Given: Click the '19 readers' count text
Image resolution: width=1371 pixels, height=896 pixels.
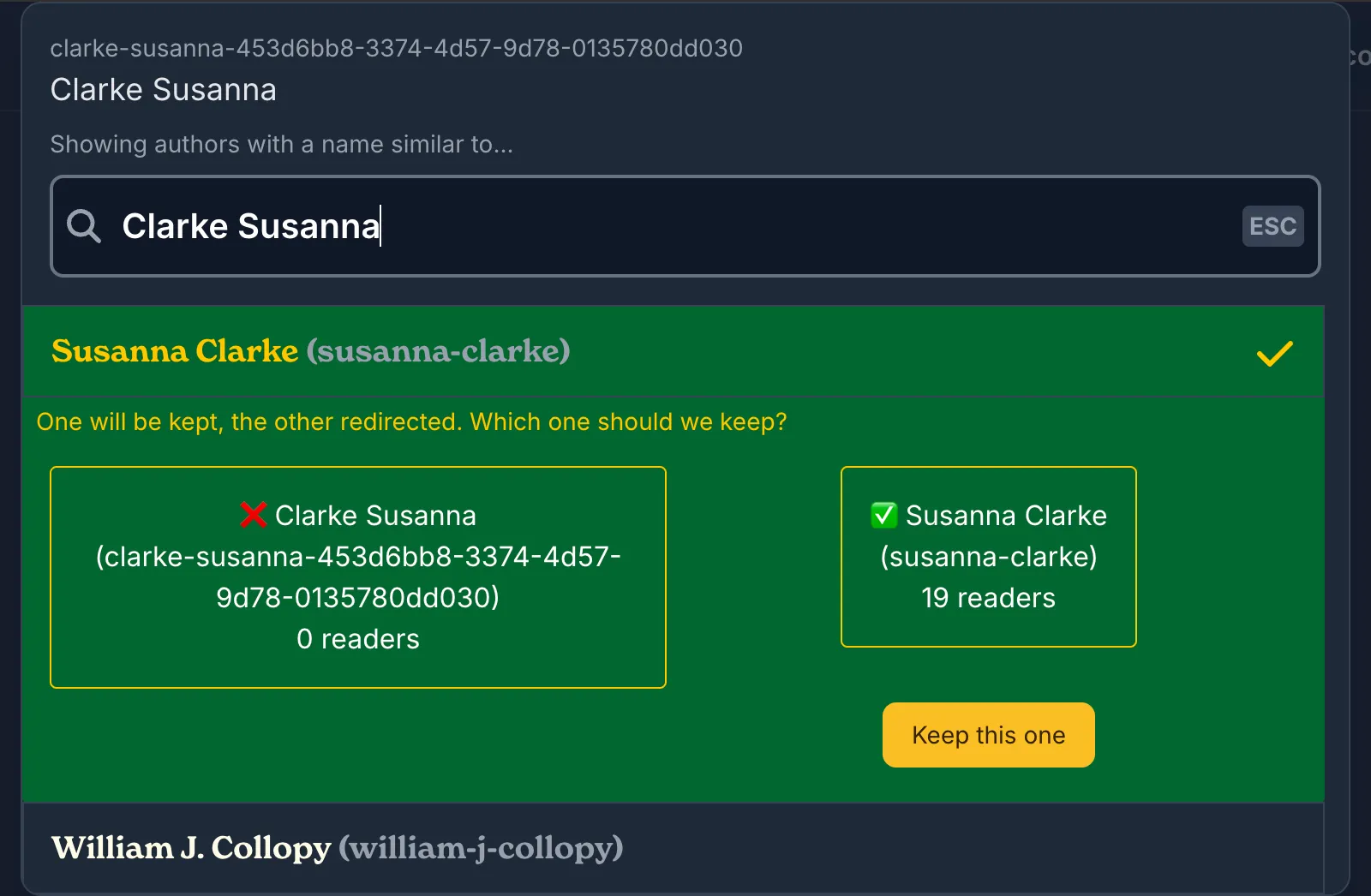Looking at the screenshot, I should 988,598.
